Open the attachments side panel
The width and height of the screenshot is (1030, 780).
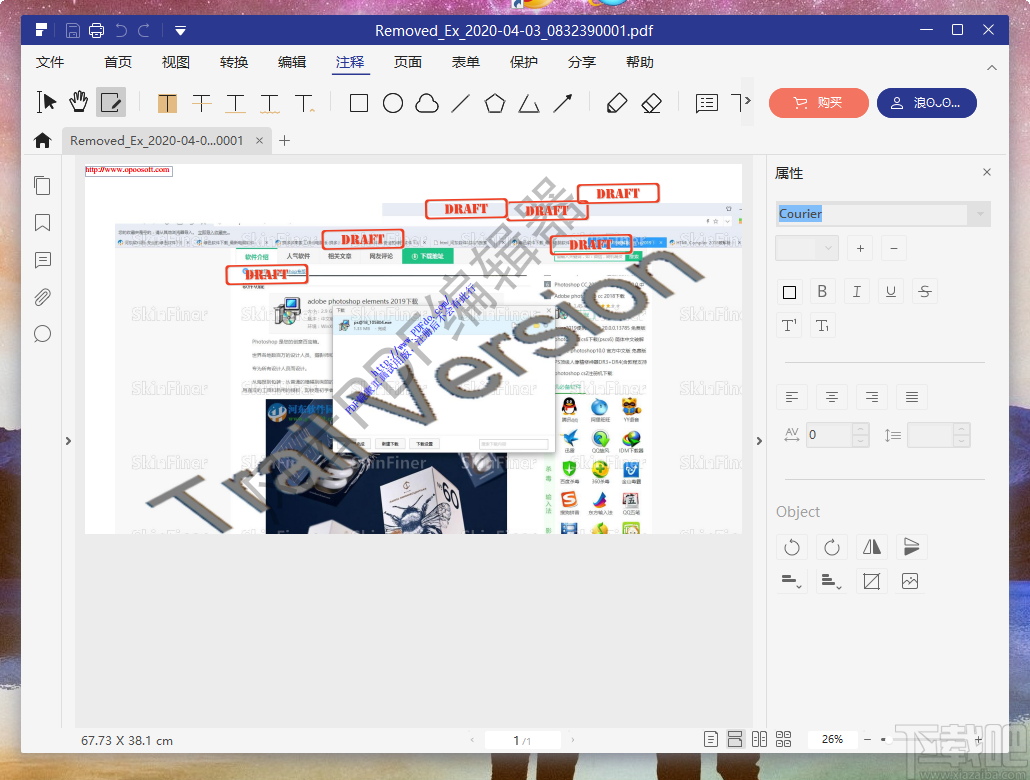[x=42, y=297]
